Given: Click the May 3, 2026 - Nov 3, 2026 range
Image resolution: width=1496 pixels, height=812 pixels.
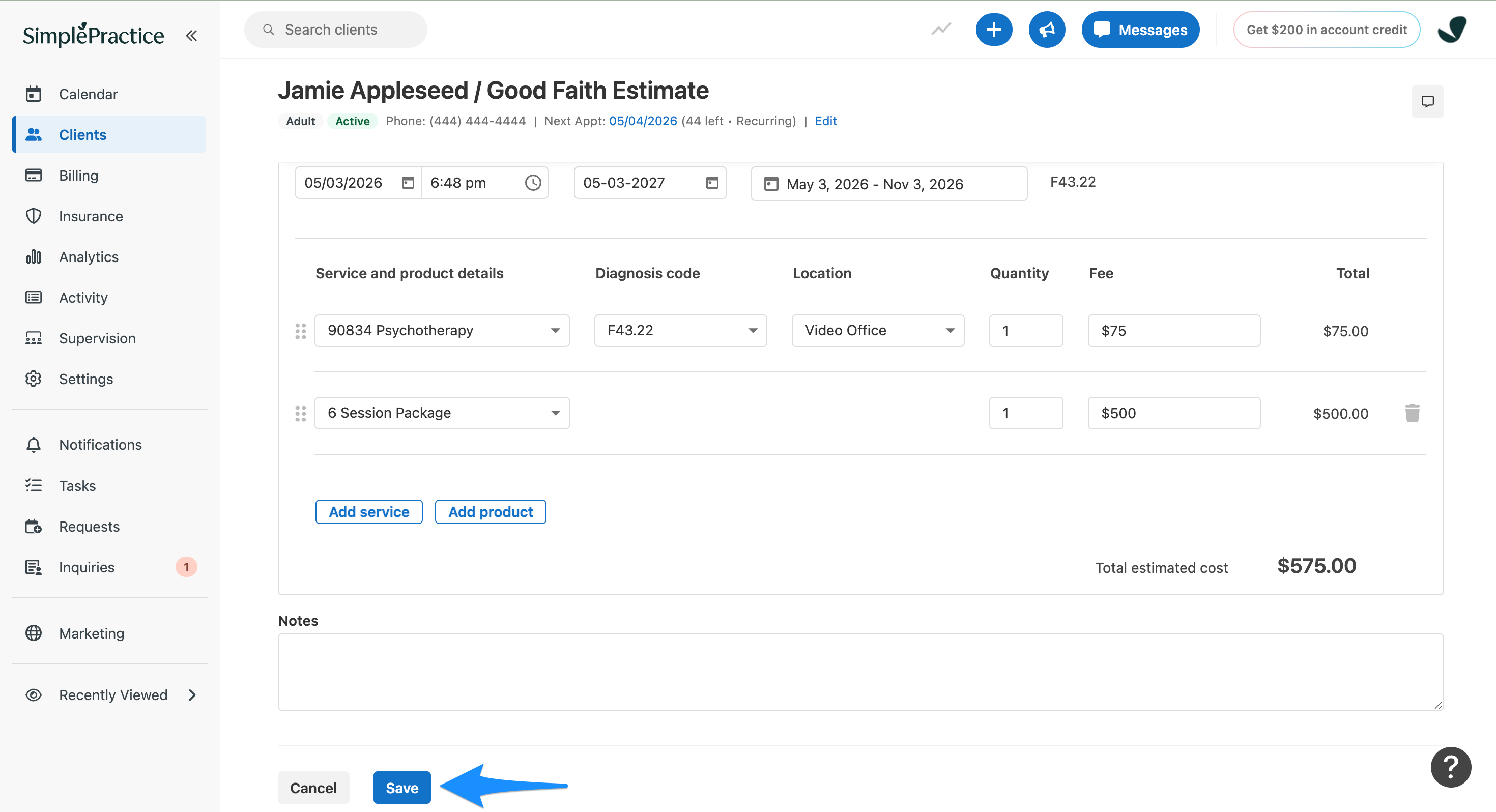Looking at the screenshot, I should pos(888,184).
